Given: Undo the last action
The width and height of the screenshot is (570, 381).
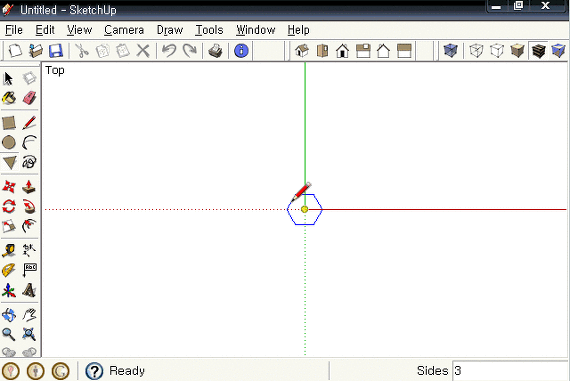Looking at the screenshot, I should [169, 51].
